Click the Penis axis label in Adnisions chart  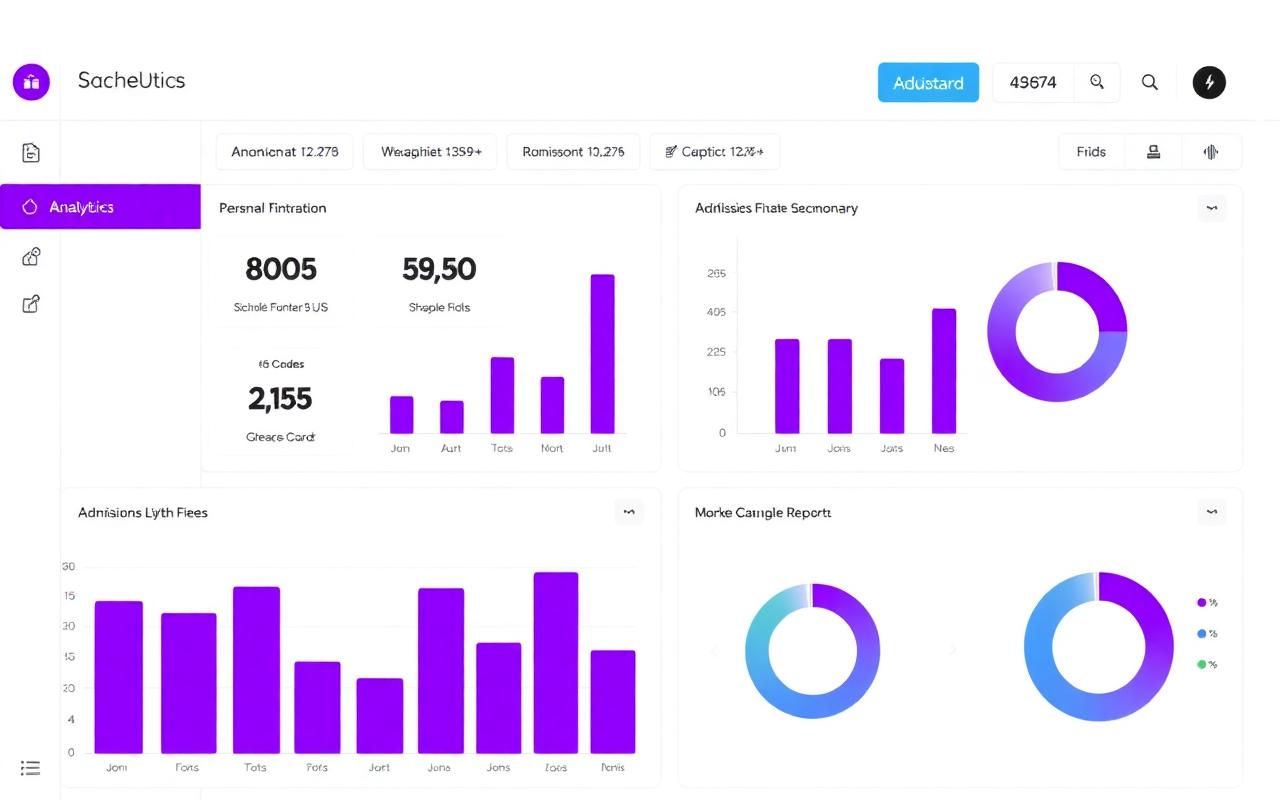point(613,768)
